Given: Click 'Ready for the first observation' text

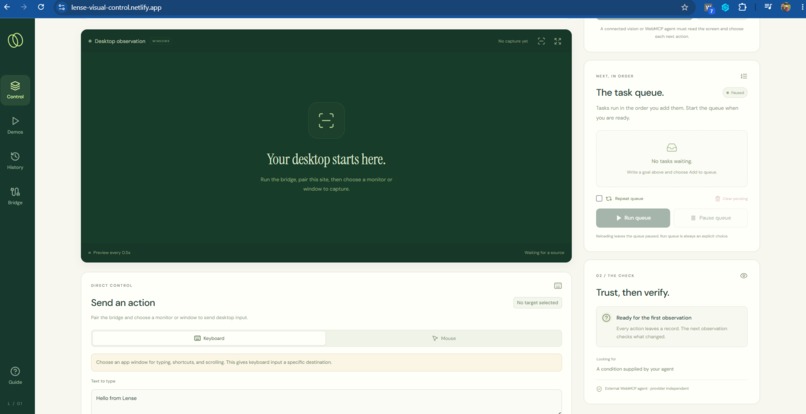Looking at the screenshot, I should coord(654,318).
